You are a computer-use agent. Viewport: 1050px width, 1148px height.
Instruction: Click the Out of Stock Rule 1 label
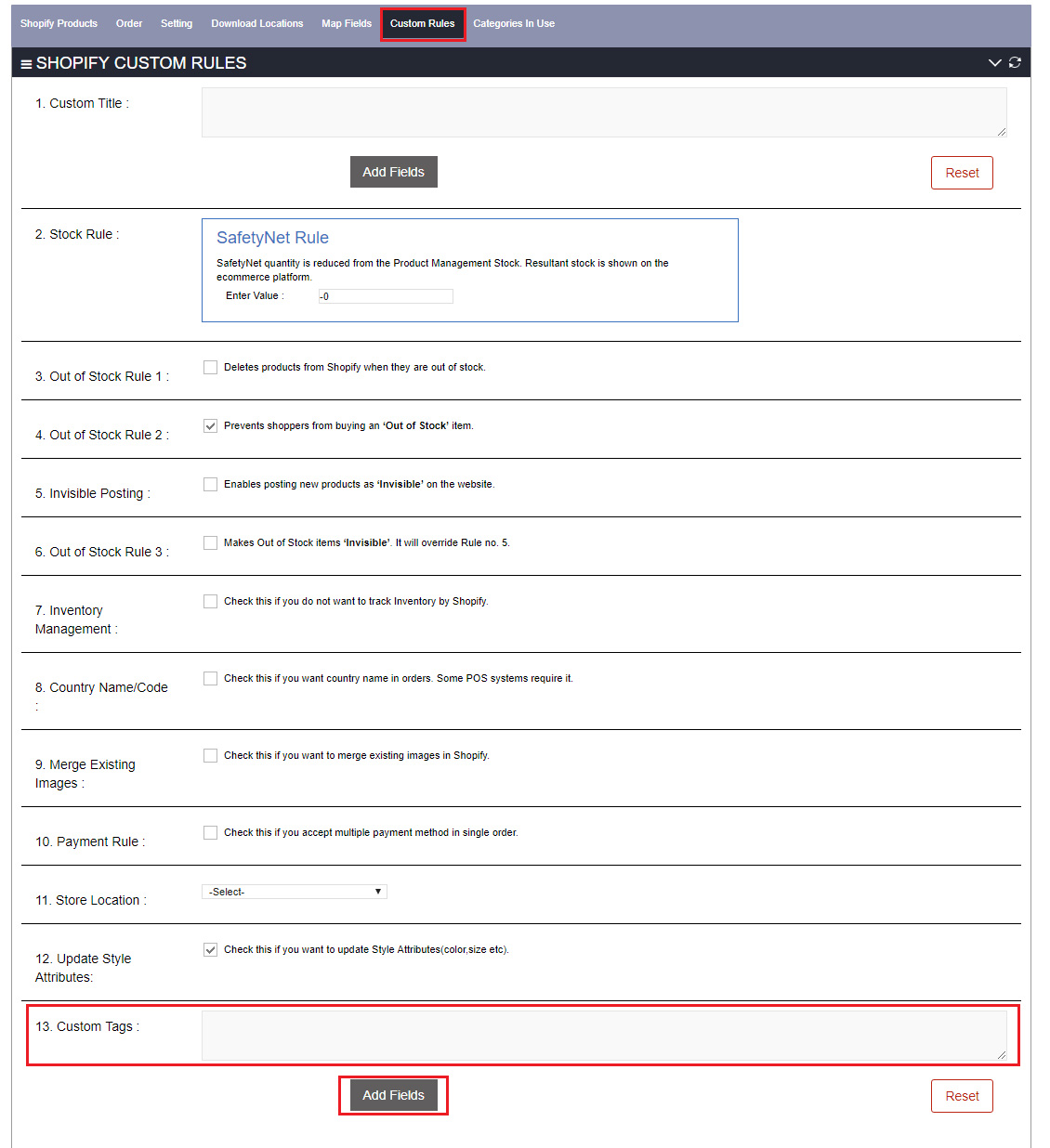tap(102, 376)
